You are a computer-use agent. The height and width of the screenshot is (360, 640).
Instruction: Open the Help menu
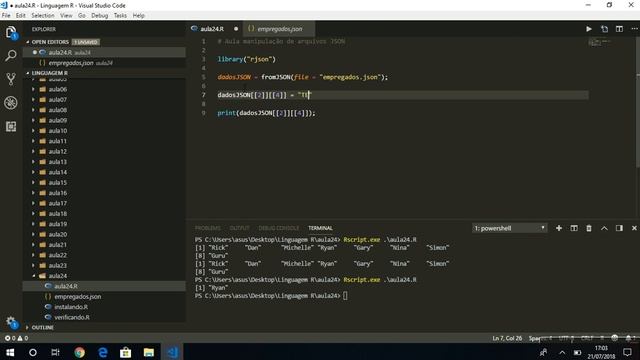(138, 16)
